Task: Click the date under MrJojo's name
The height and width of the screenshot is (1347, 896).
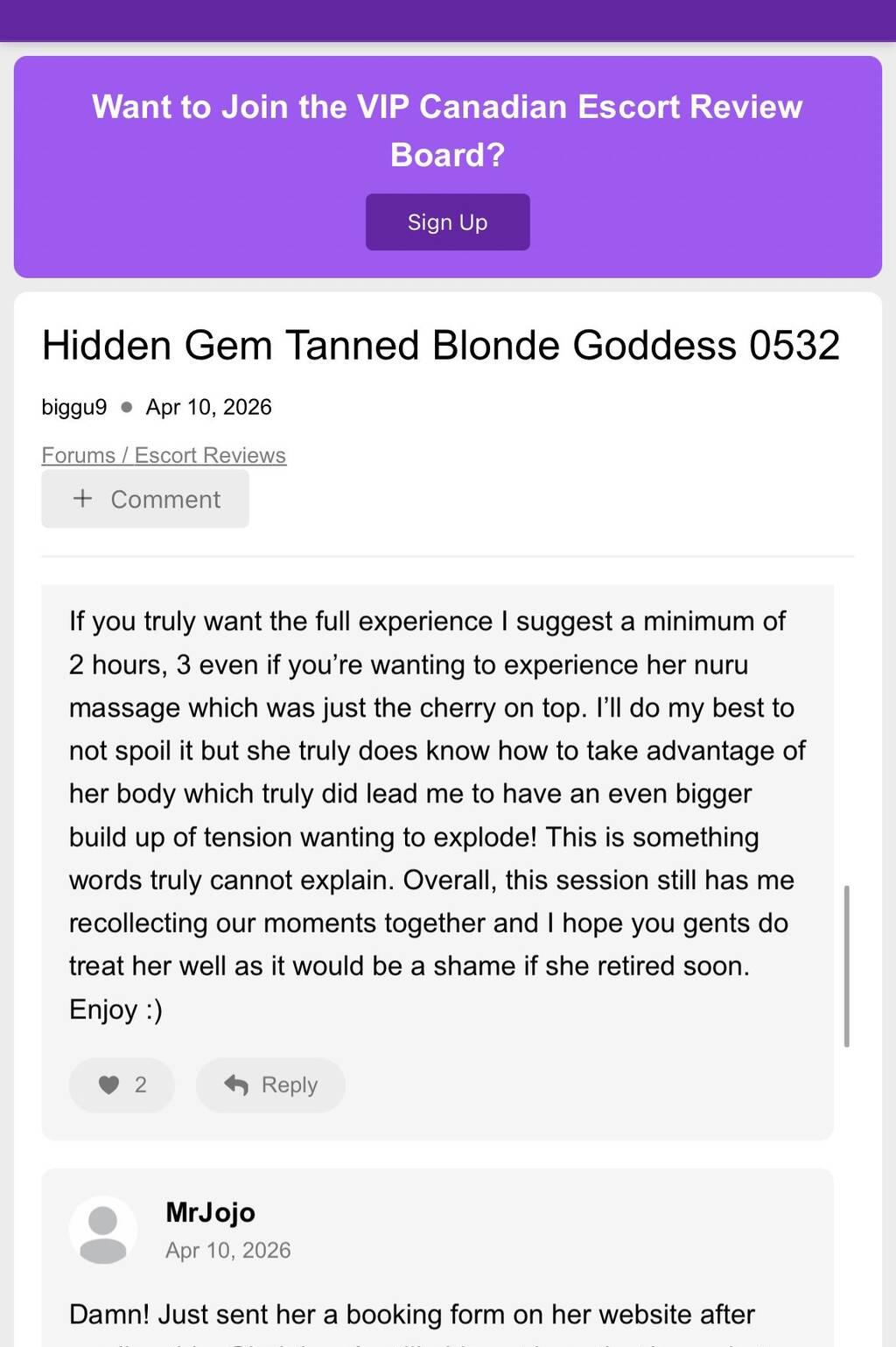Action: [227, 1250]
